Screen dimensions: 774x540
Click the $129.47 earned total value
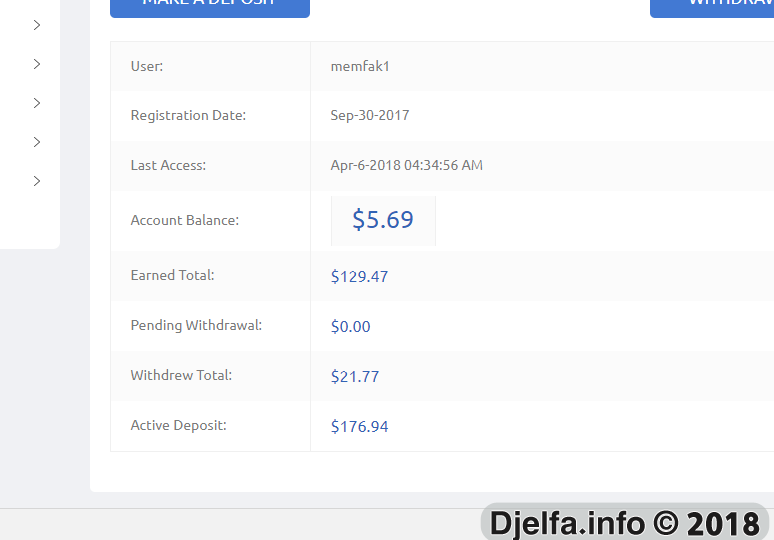click(x=359, y=276)
